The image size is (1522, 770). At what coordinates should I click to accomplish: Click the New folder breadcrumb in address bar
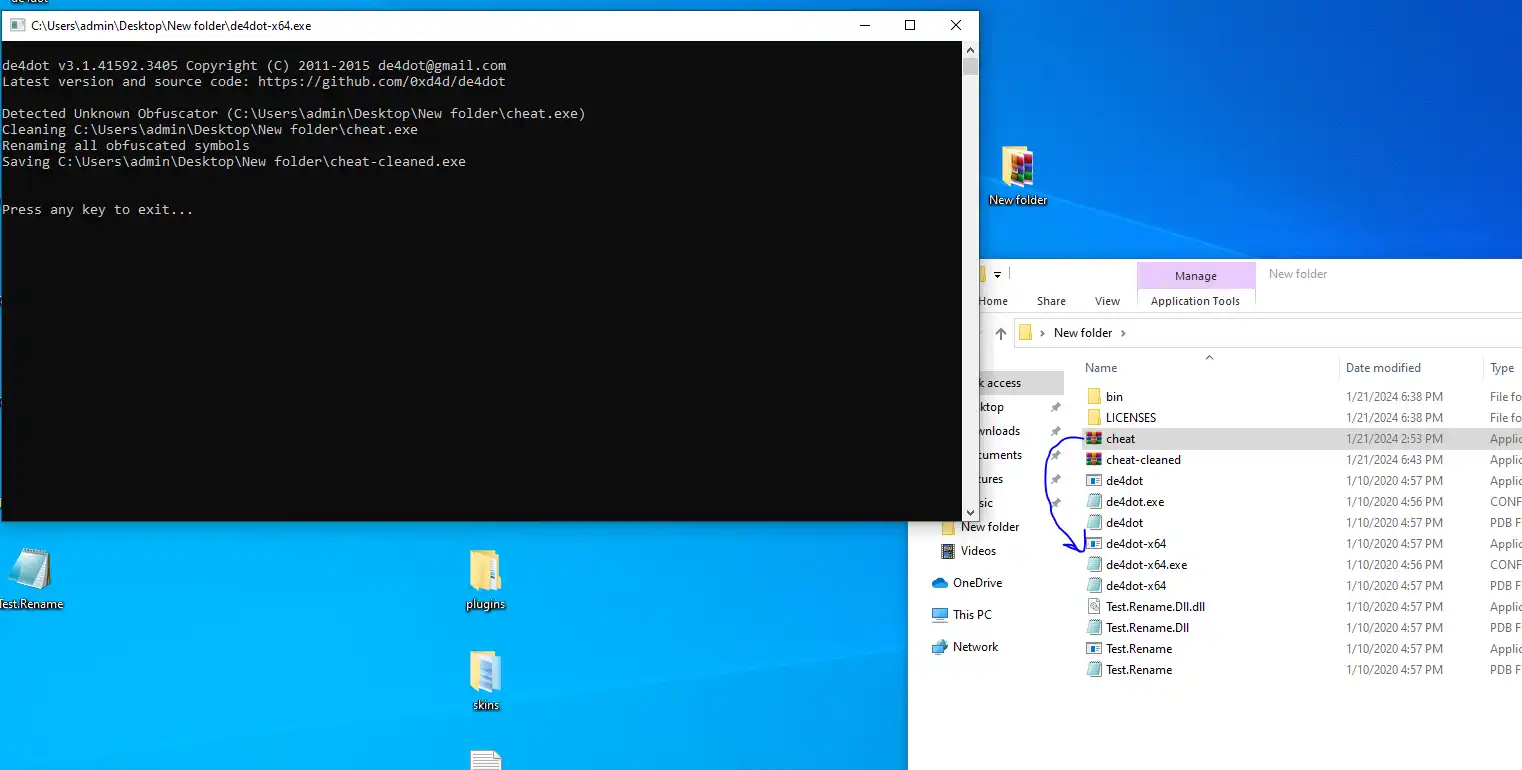coord(1083,333)
